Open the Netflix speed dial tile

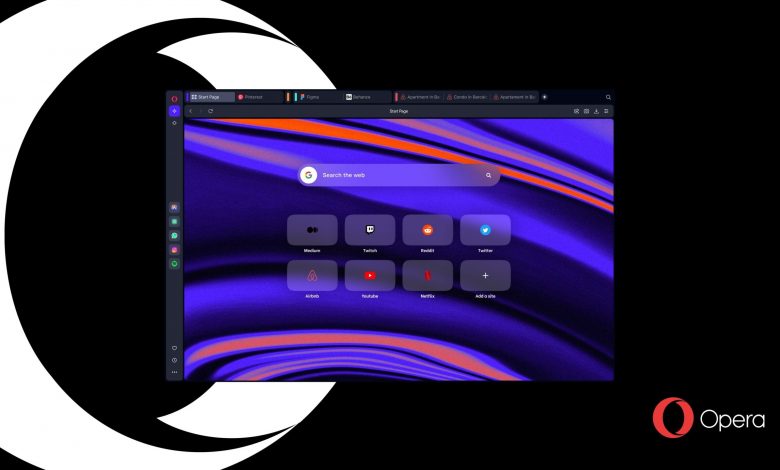(427, 276)
